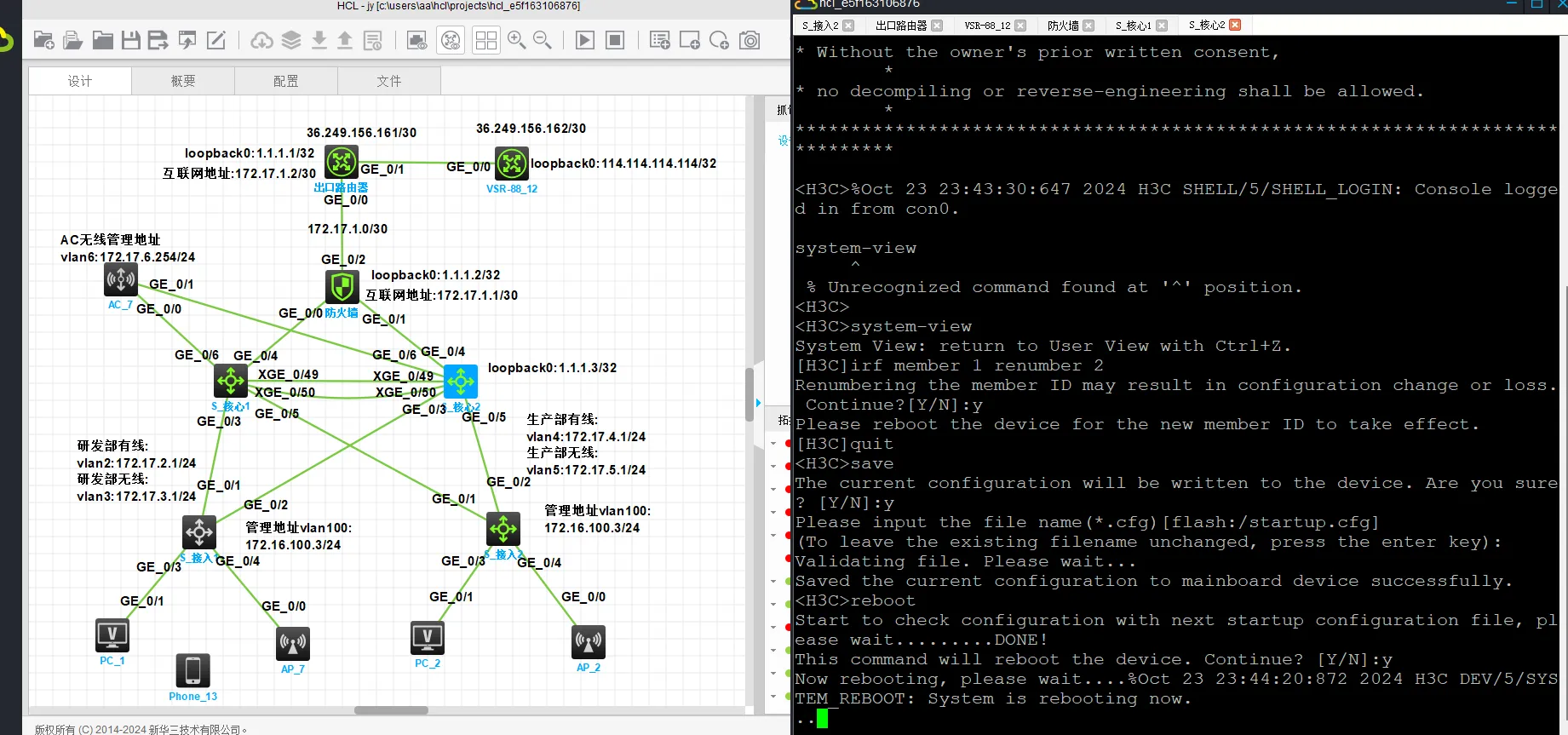Screen dimensions: 1568x735
Task: Click the vlan6:172.17.6.254/24 label
Action: [x=128, y=257]
